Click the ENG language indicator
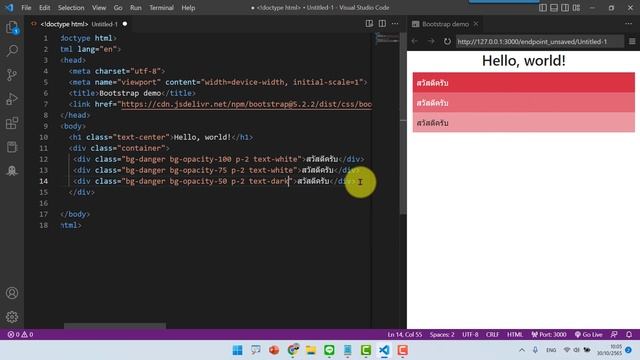640x360 pixels. tap(551, 350)
